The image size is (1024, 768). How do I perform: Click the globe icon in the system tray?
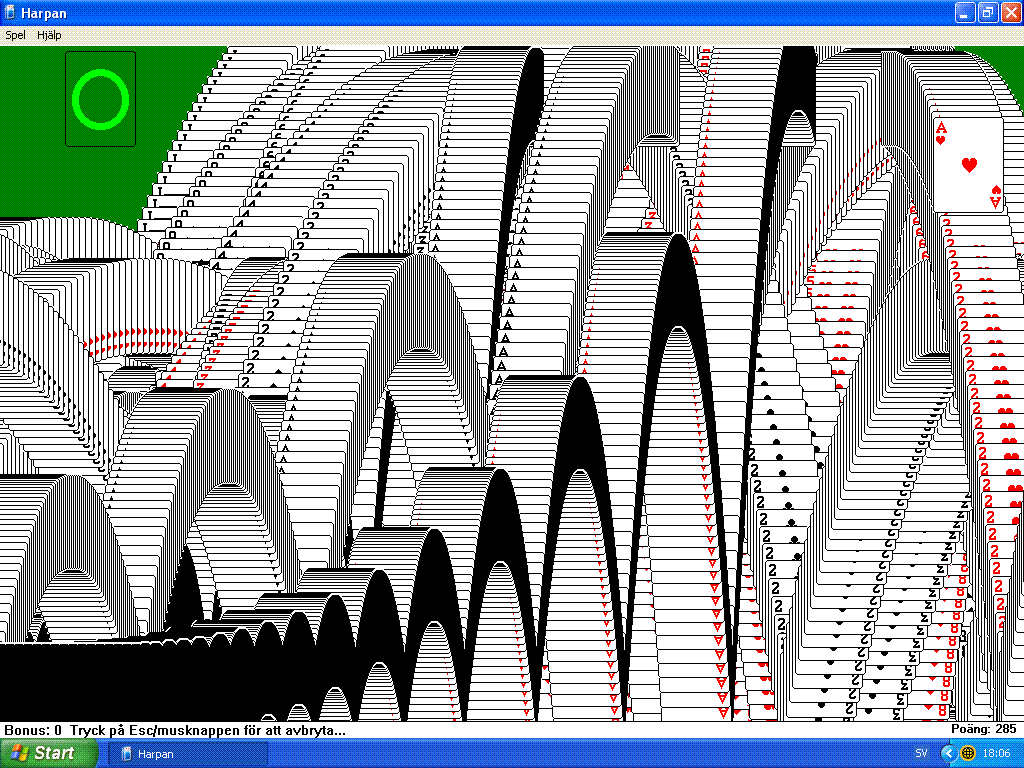click(x=968, y=753)
